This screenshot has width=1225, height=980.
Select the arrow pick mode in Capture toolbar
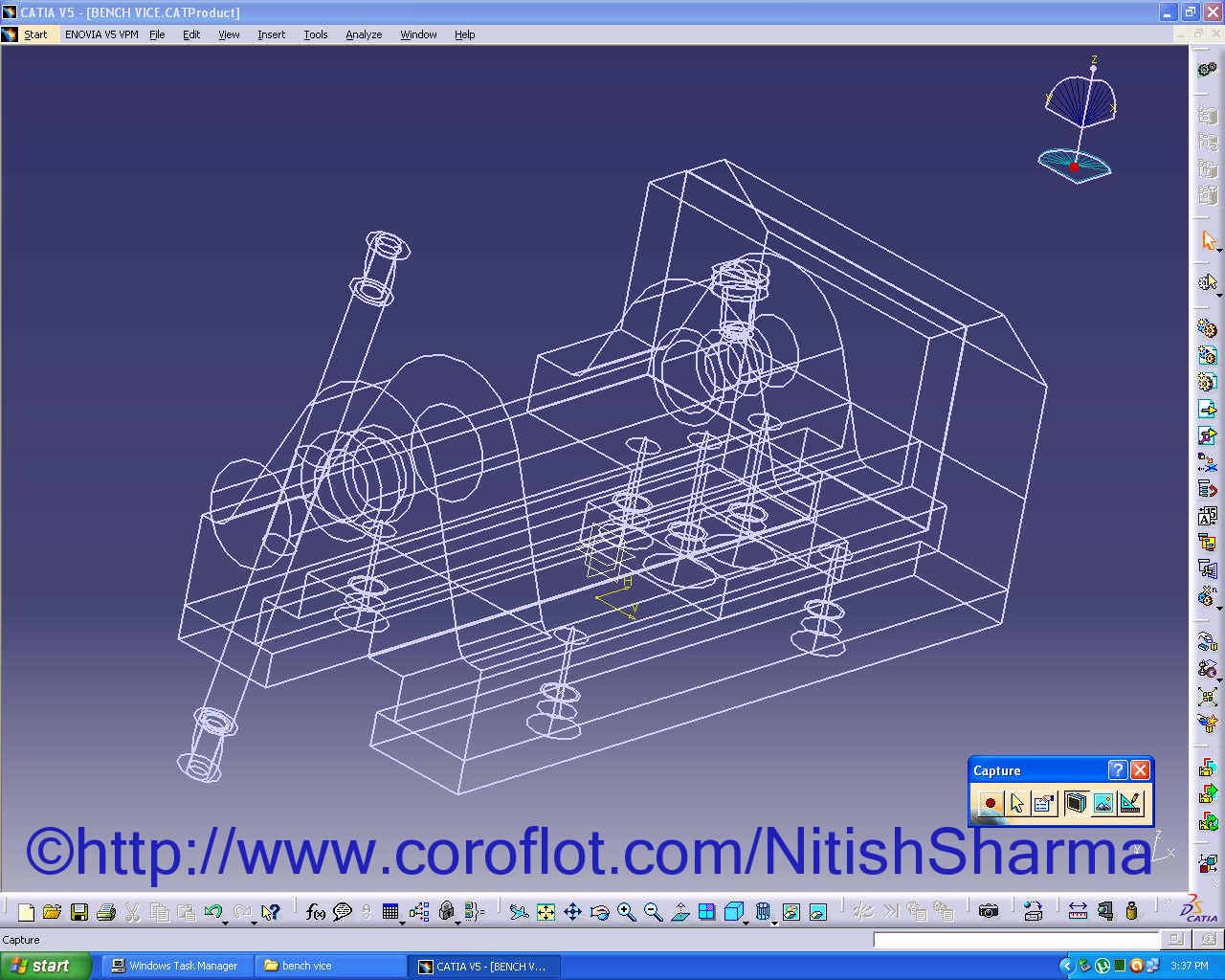pos(1016,803)
